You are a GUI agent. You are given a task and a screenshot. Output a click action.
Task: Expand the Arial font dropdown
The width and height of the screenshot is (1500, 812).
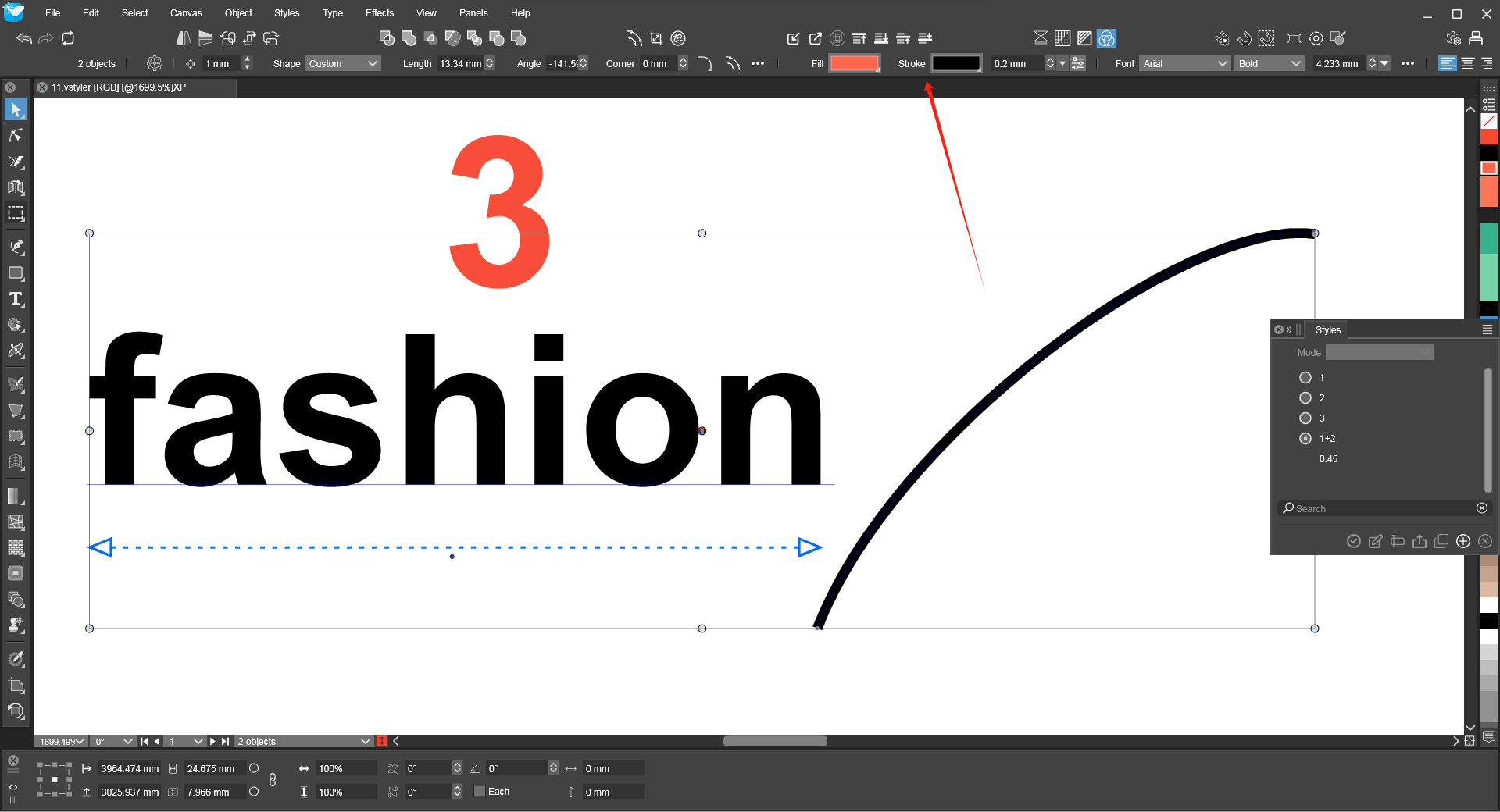click(1184, 64)
